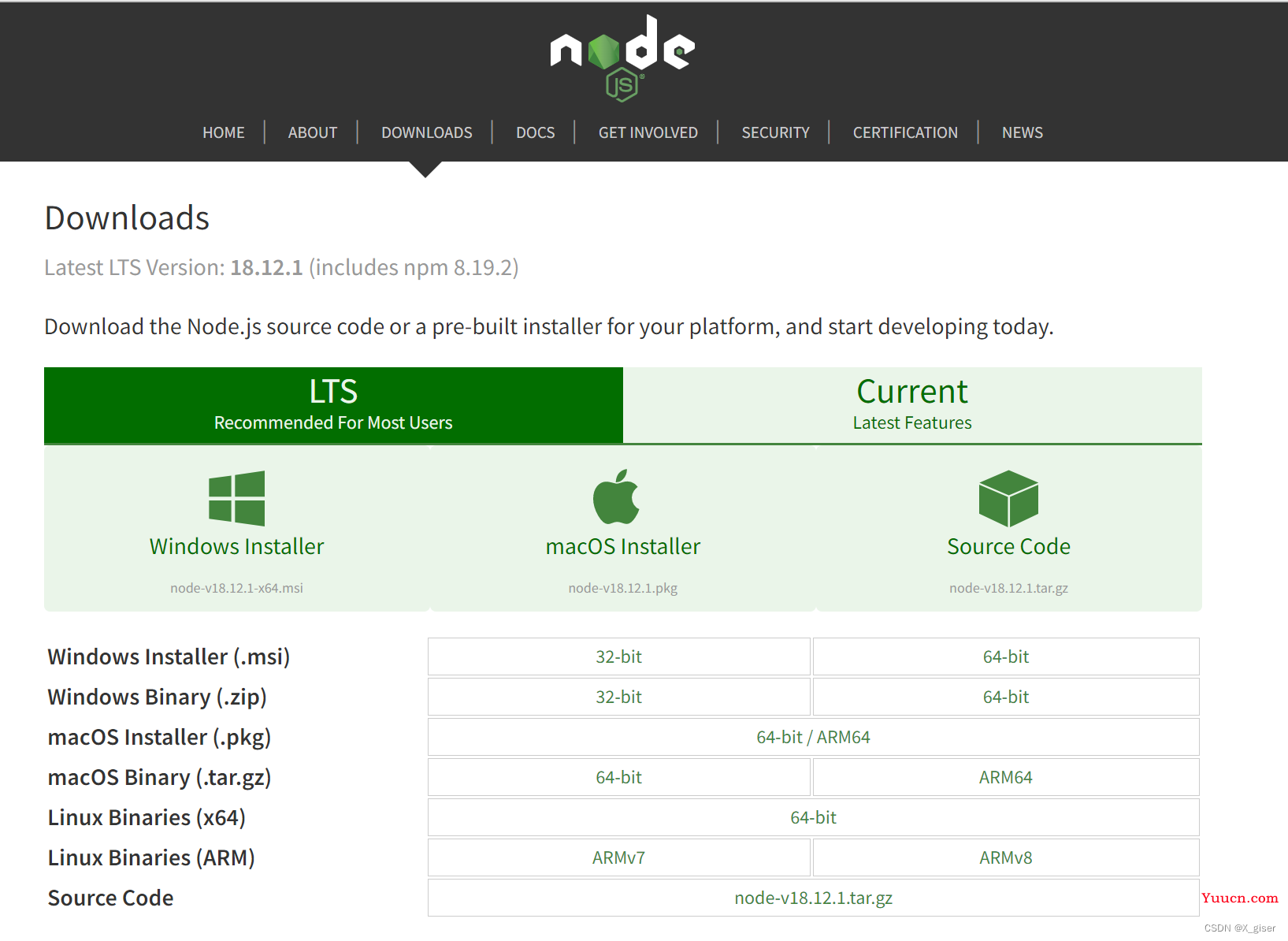Download Windows Binary (.zip) 64-bit
The height and width of the screenshot is (941, 1288).
click(1006, 697)
